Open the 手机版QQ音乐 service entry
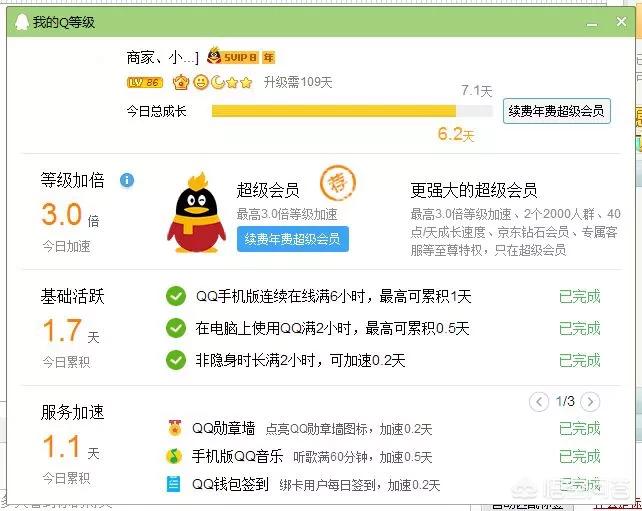The width and height of the screenshot is (642, 511). [x=237, y=457]
